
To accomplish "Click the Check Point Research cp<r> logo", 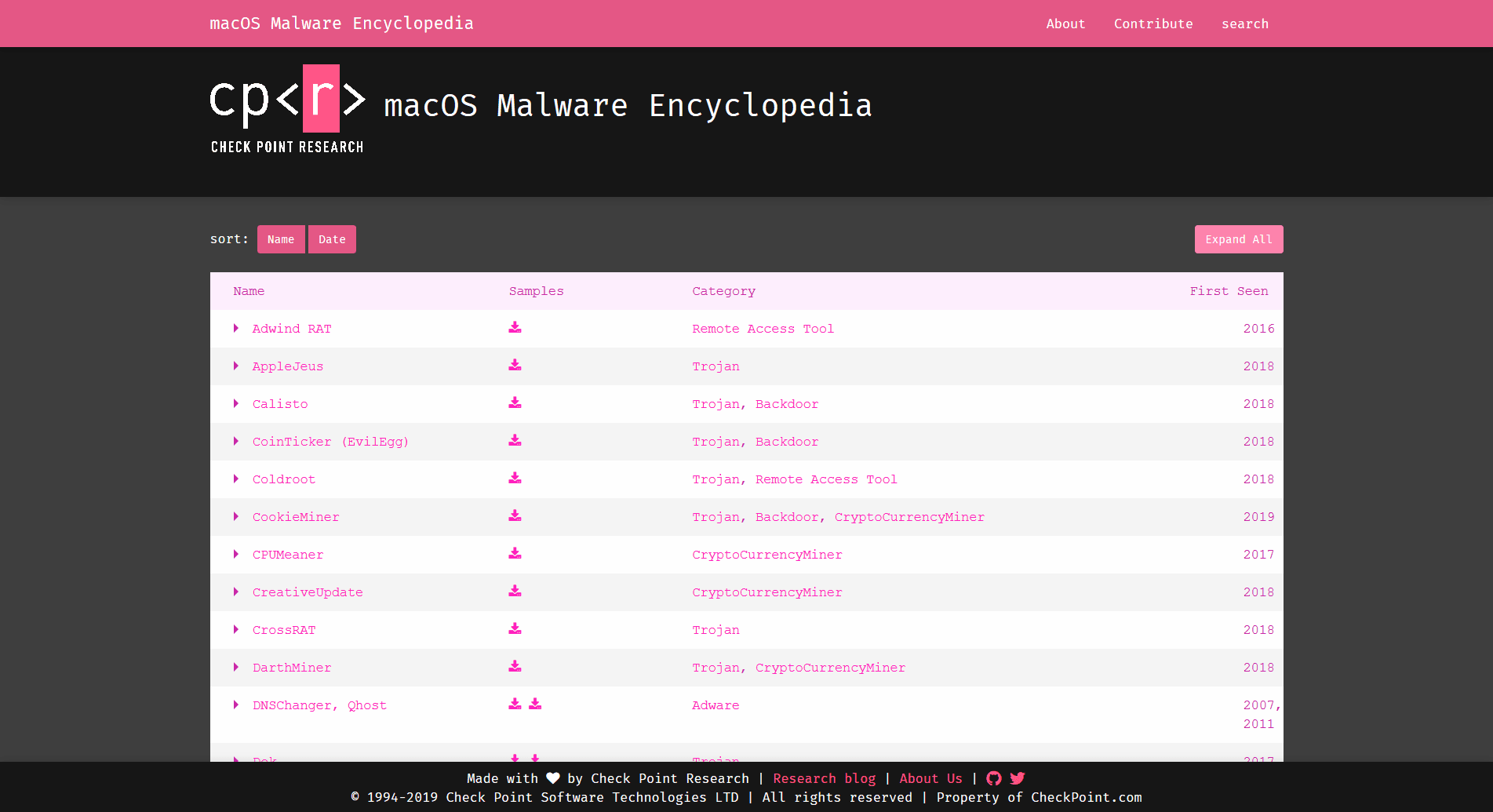I will coord(287,109).
